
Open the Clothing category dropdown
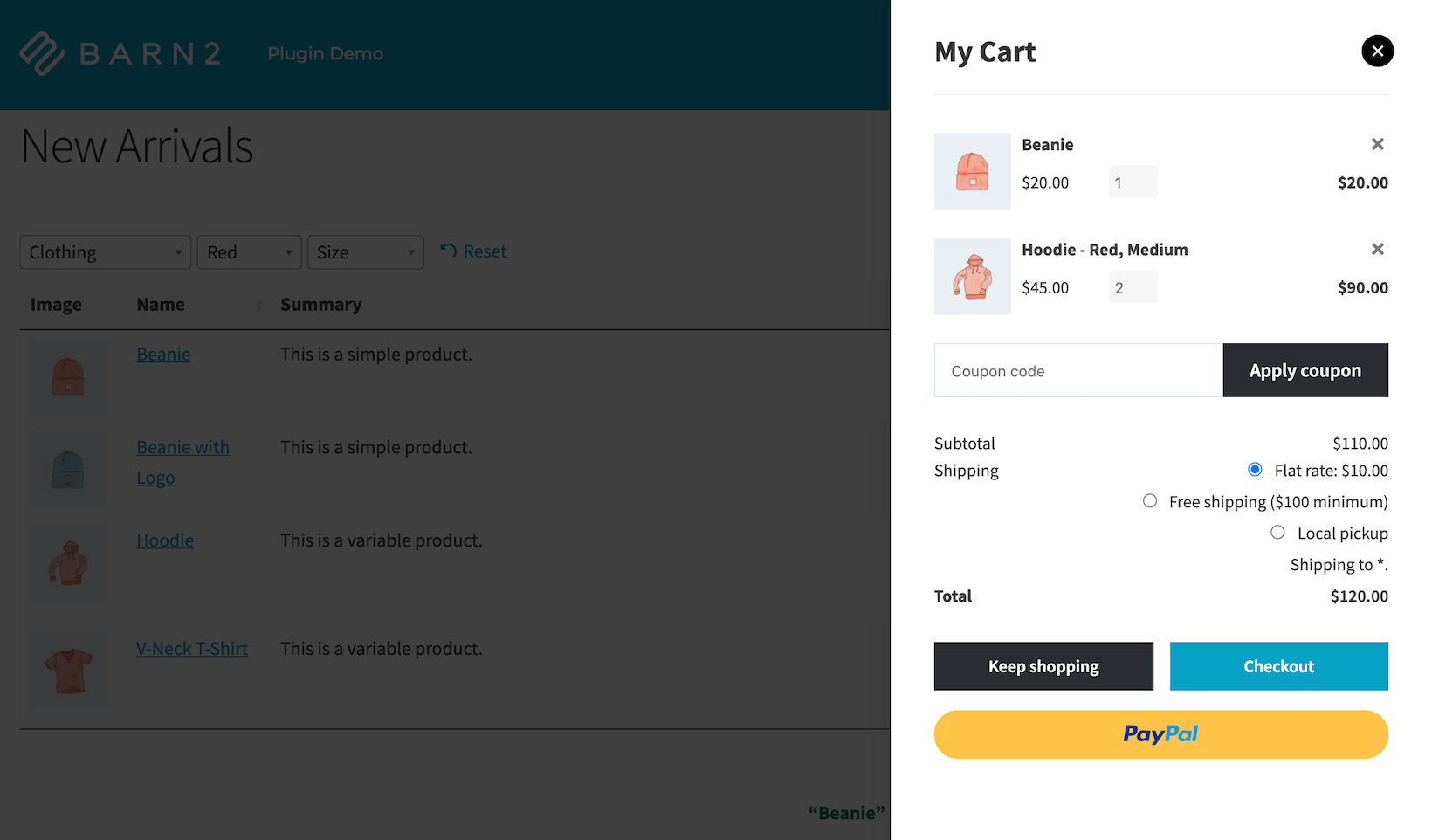pyautogui.click(x=104, y=251)
